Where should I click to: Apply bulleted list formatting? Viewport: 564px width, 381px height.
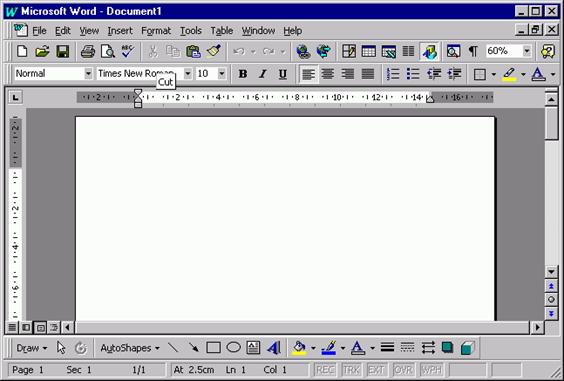click(x=413, y=74)
